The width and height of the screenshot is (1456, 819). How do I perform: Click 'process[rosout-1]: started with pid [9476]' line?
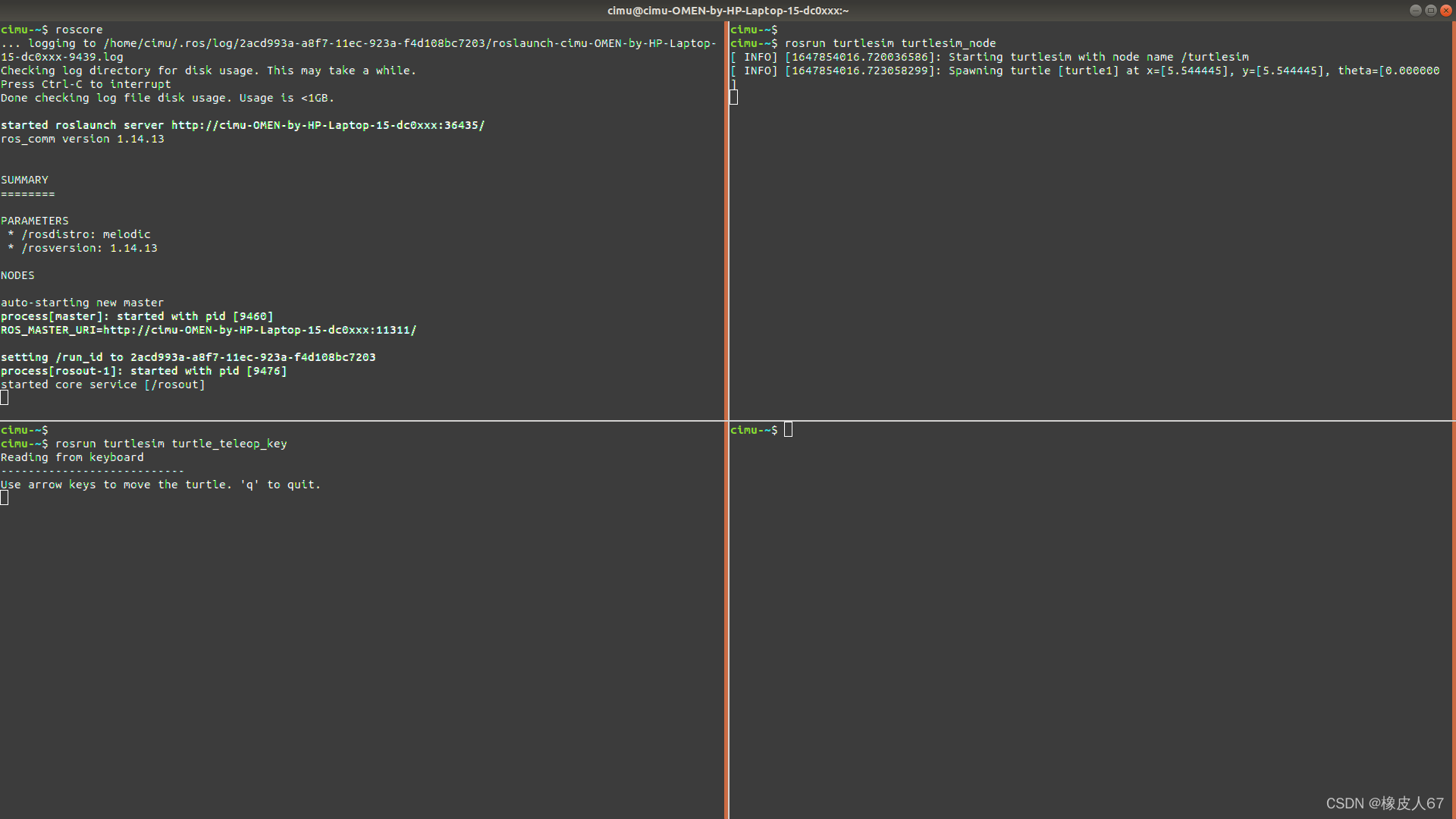[143, 371]
